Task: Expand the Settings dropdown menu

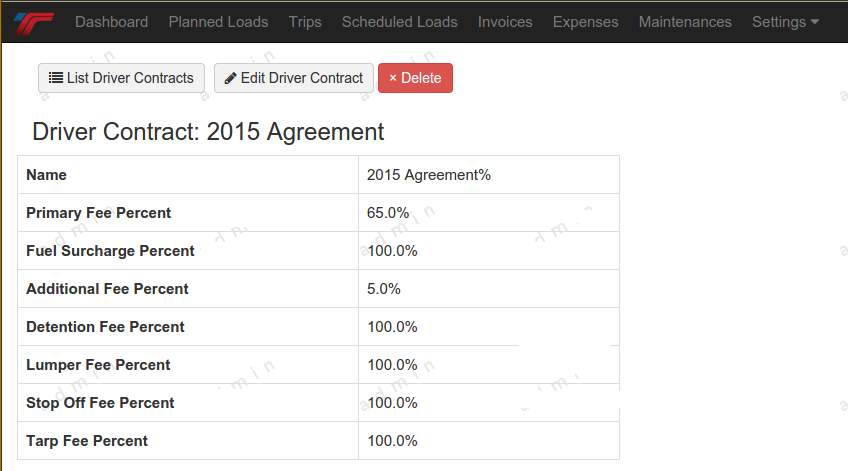Action: 785,22
